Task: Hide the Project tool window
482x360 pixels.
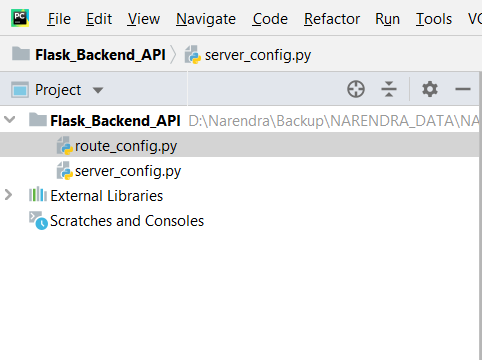Action: [463, 89]
